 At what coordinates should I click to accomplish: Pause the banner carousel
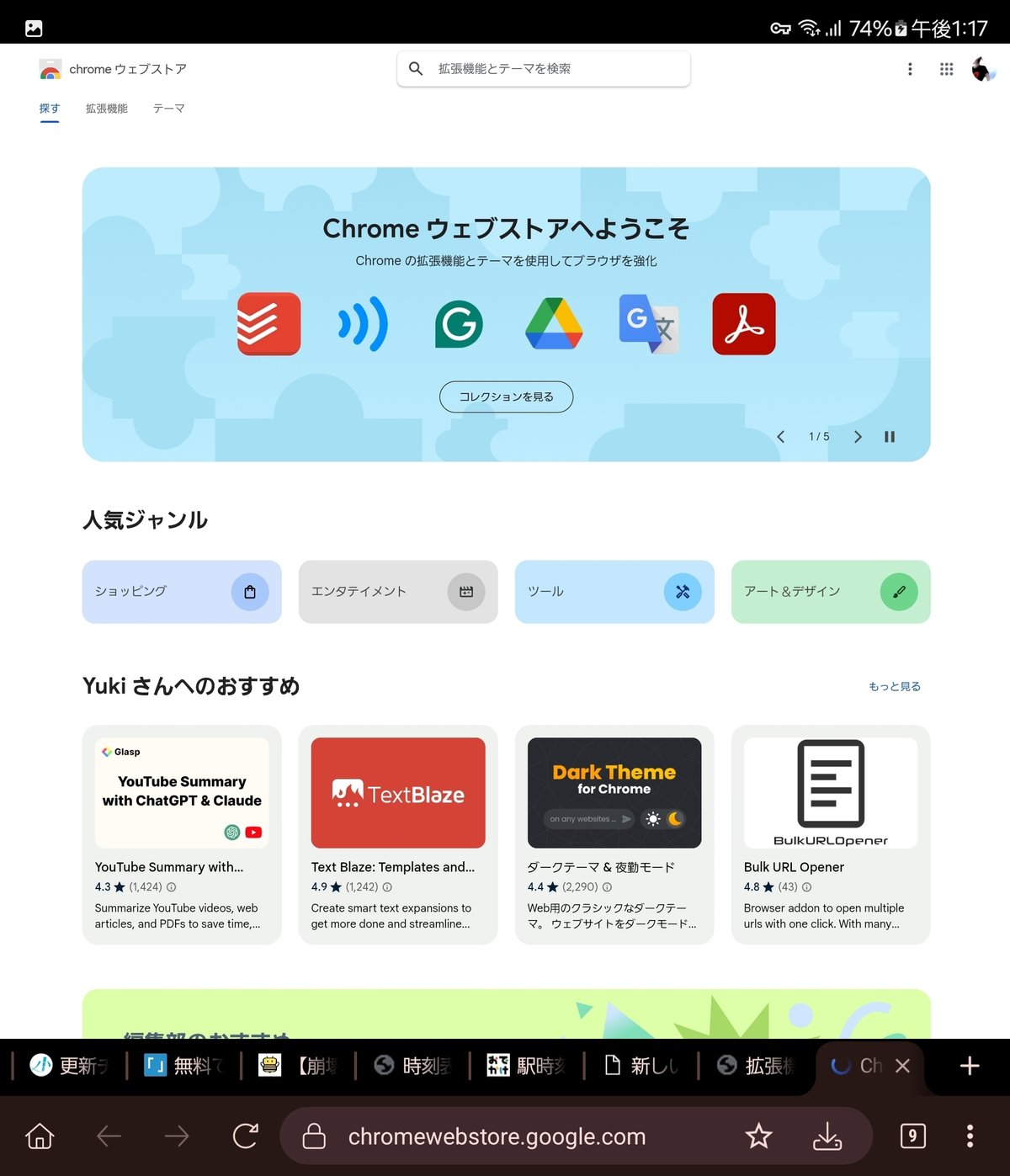890,436
